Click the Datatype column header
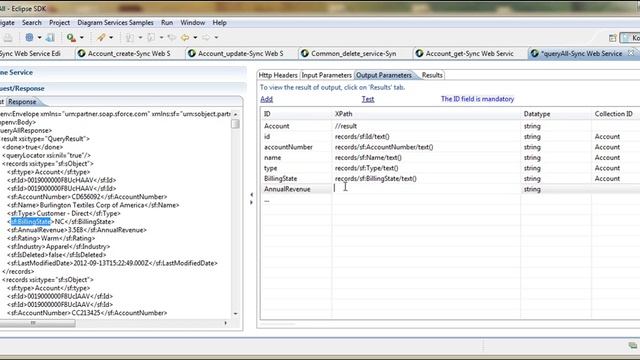Image resolution: width=640 pixels, height=360 pixels. [556, 114]
